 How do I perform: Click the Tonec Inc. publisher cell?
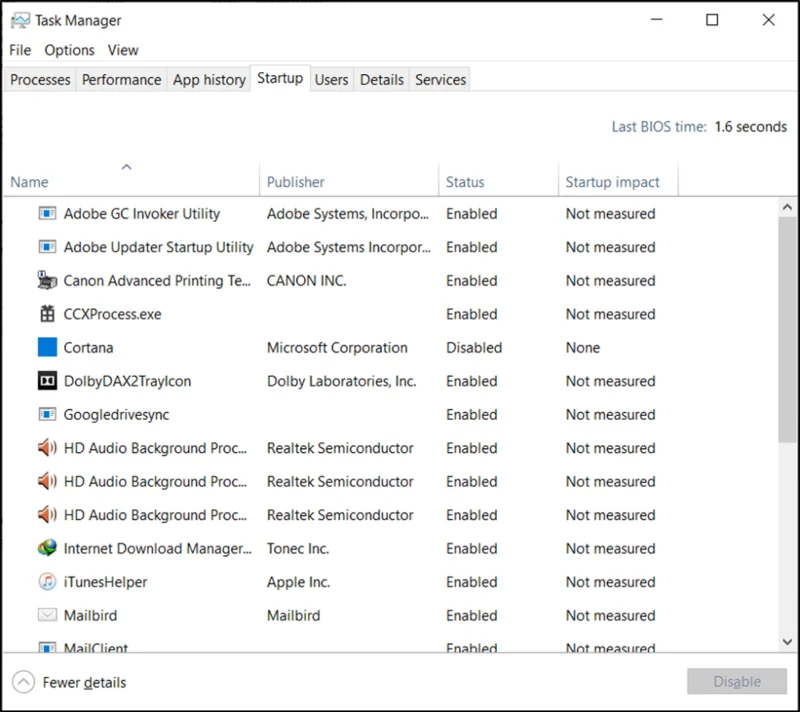tap(298, 549)
